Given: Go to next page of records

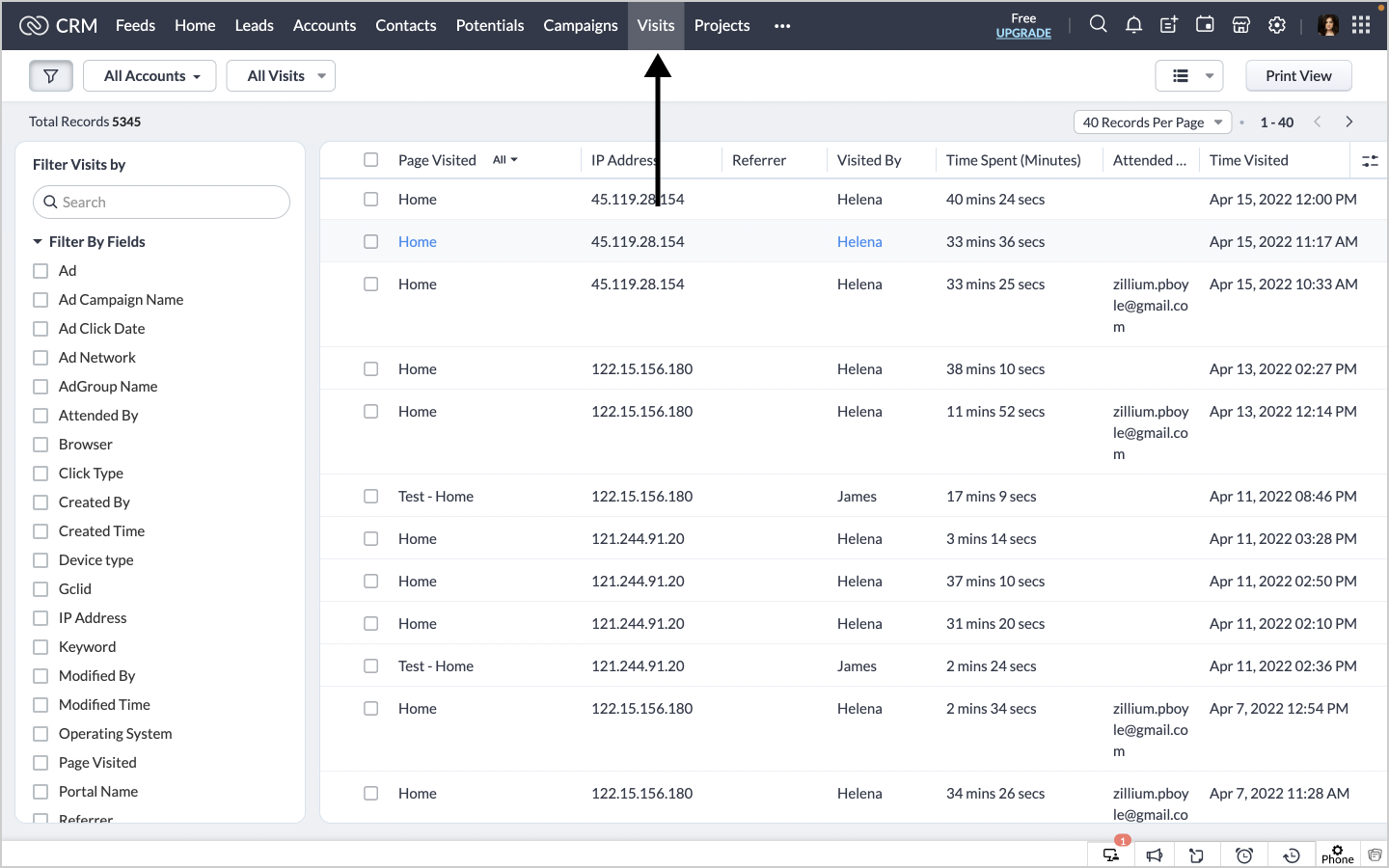Looking at the screenshot, I should pos(1349,122).
